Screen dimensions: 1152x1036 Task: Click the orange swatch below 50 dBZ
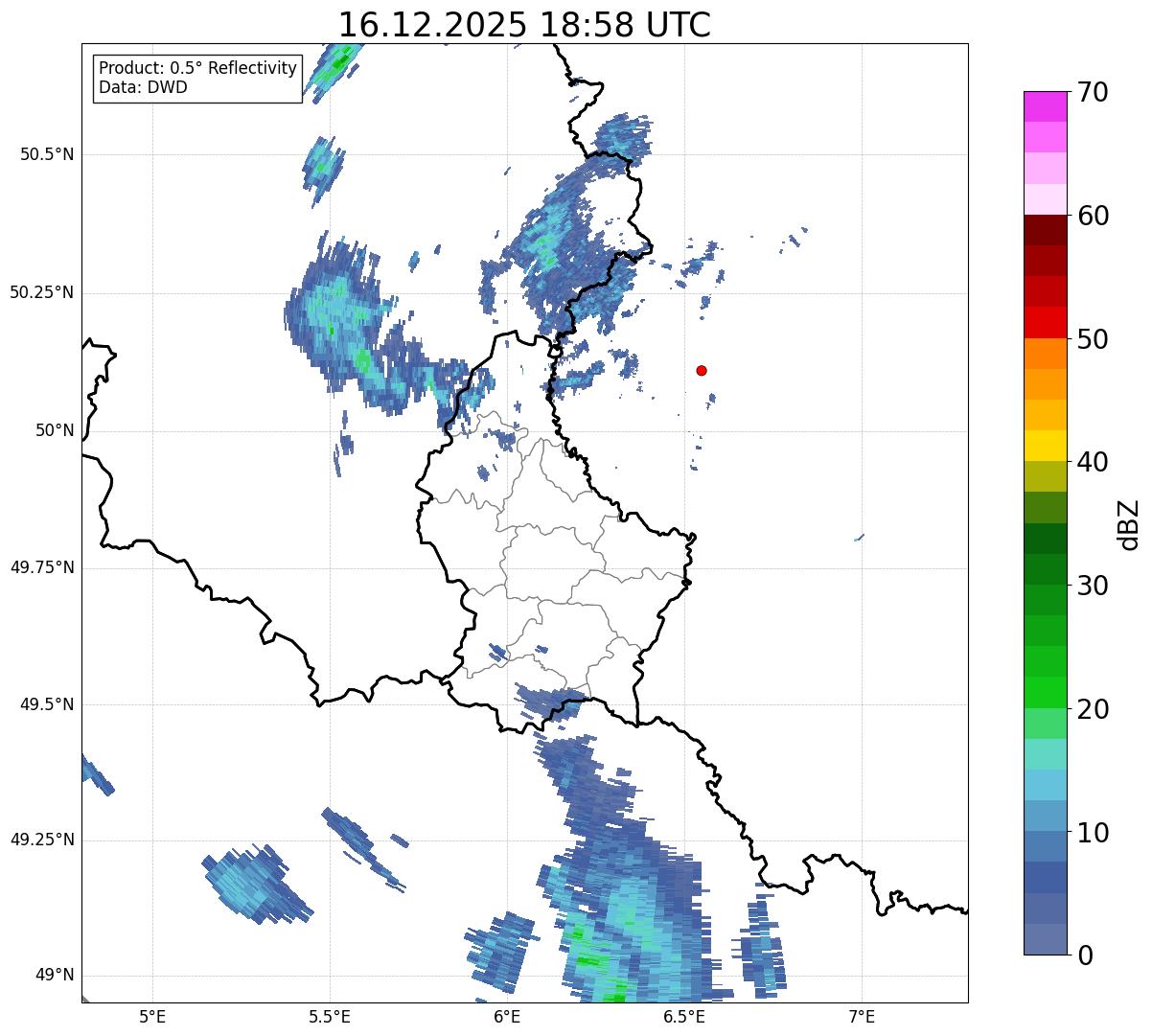[x=1045, y=354]
